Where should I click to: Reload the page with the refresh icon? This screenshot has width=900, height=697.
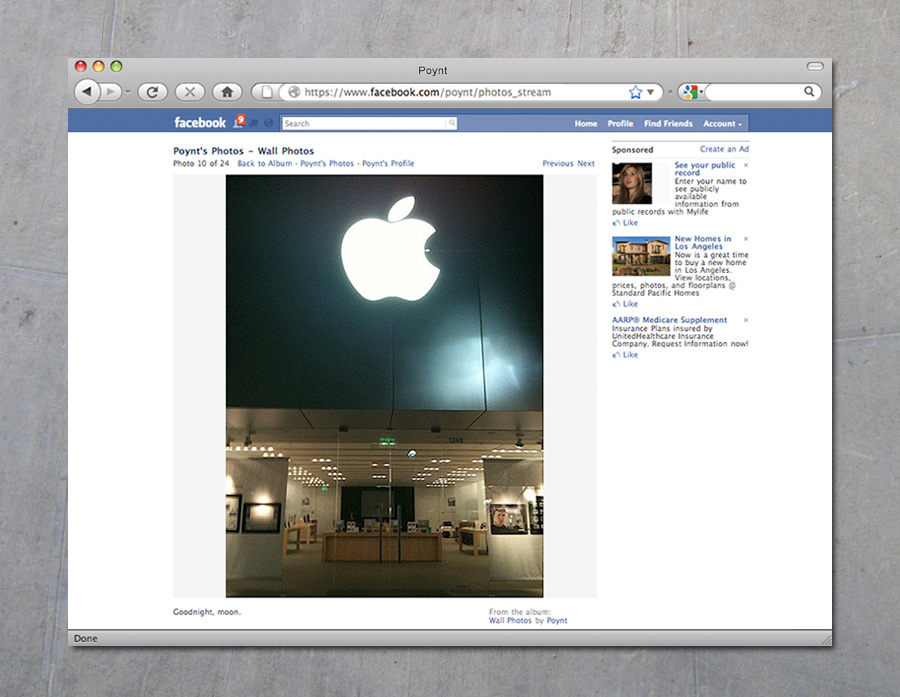click(x=152, y=92)
